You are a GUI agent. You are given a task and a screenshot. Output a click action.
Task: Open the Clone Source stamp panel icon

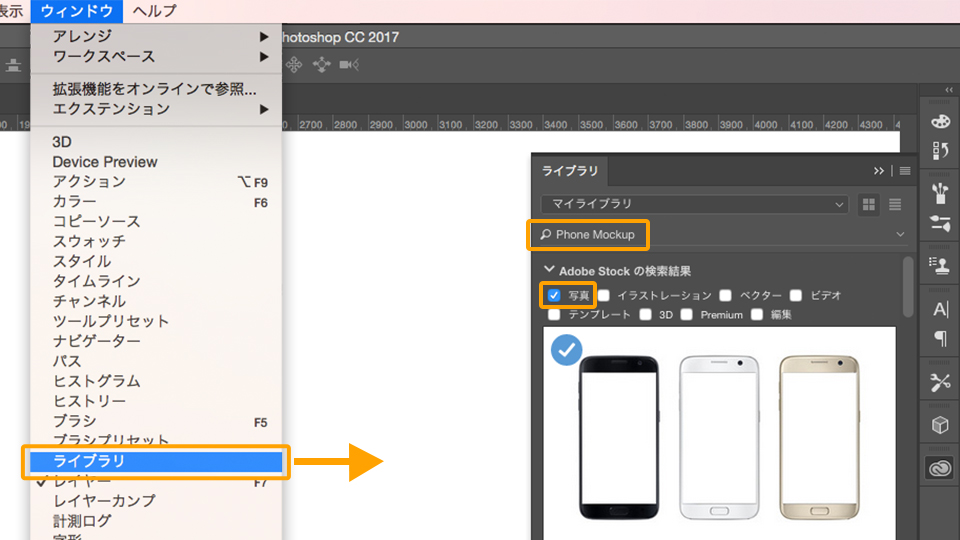pyautogui.click(x=940, y=266)
